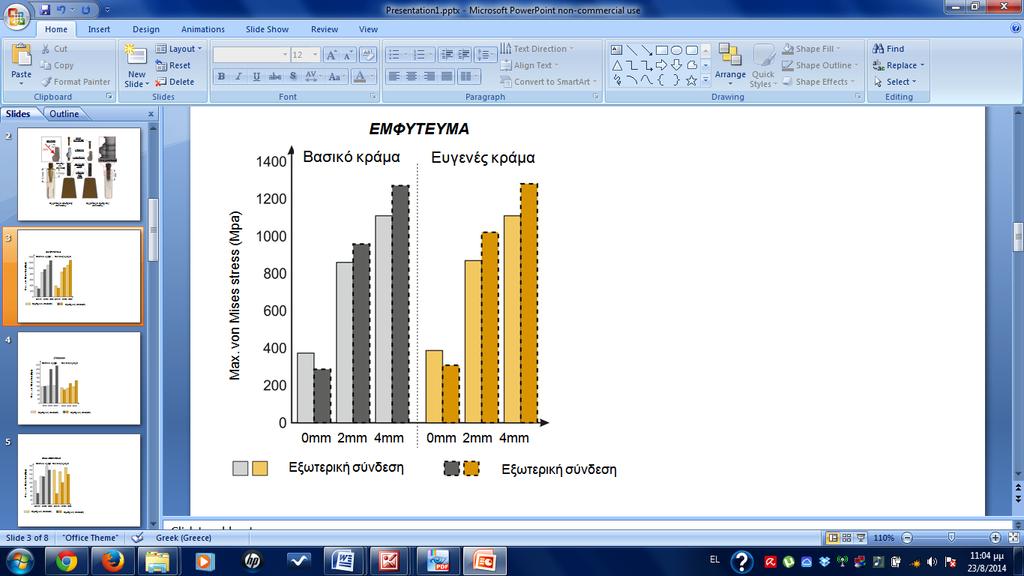Image resolution: width=1024 pixels, height=576 pixels.
Task: Open Shape Outline color options
Action: pos(820,65)
